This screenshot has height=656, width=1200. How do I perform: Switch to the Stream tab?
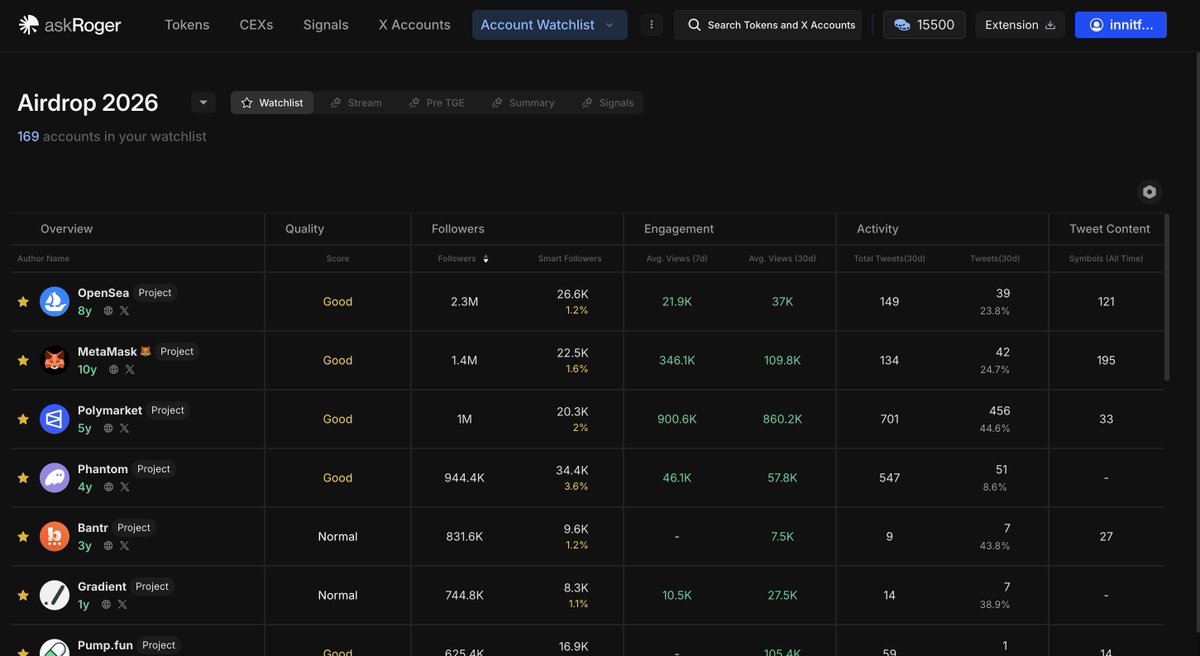356,102
